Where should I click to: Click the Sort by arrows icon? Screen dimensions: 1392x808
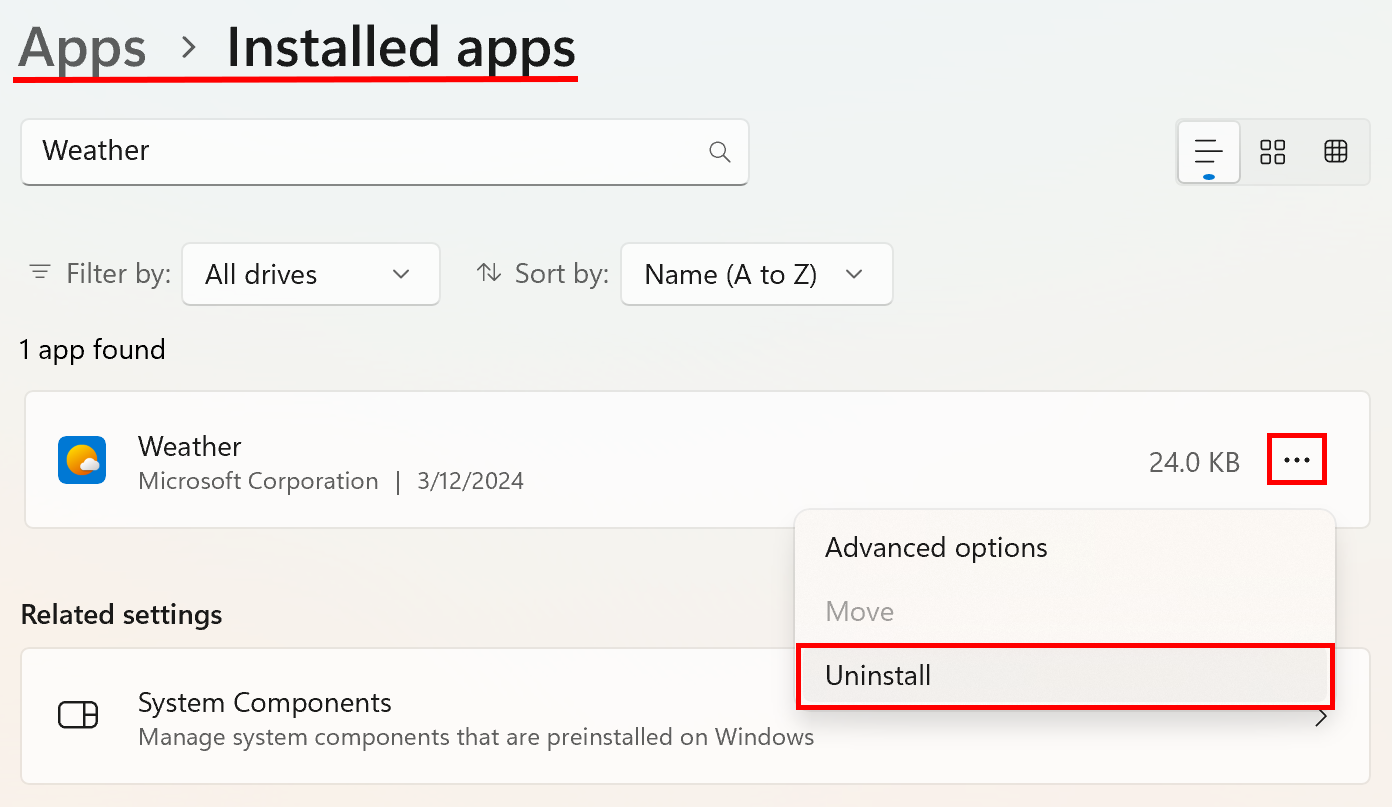489,273
